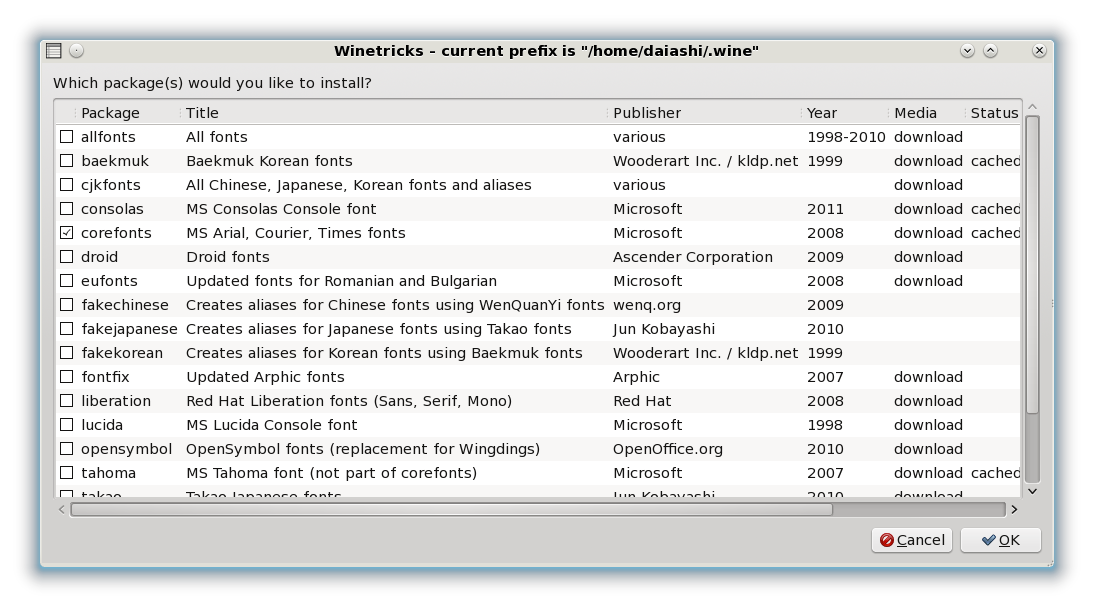Click 'cached' status in tahoma row
1094x607 pixels.
[x=996, y=472]
